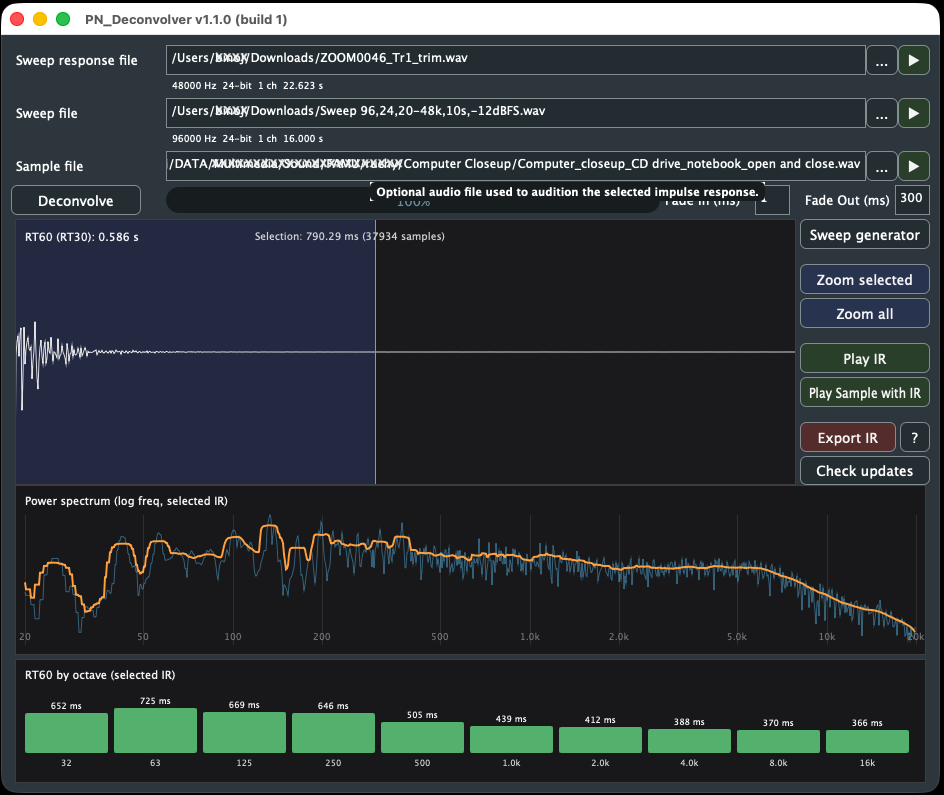Play the sample file audio

coord(913,166)
